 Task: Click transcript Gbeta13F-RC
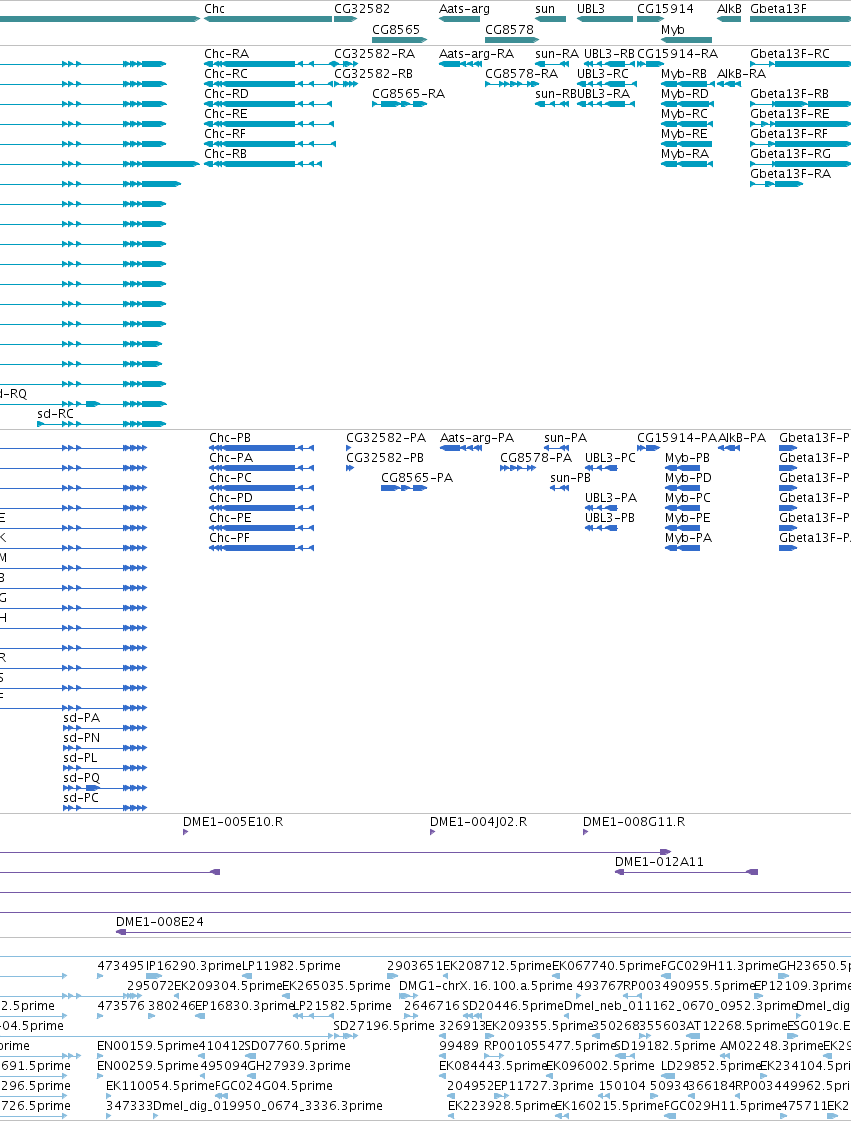point(790,54)
